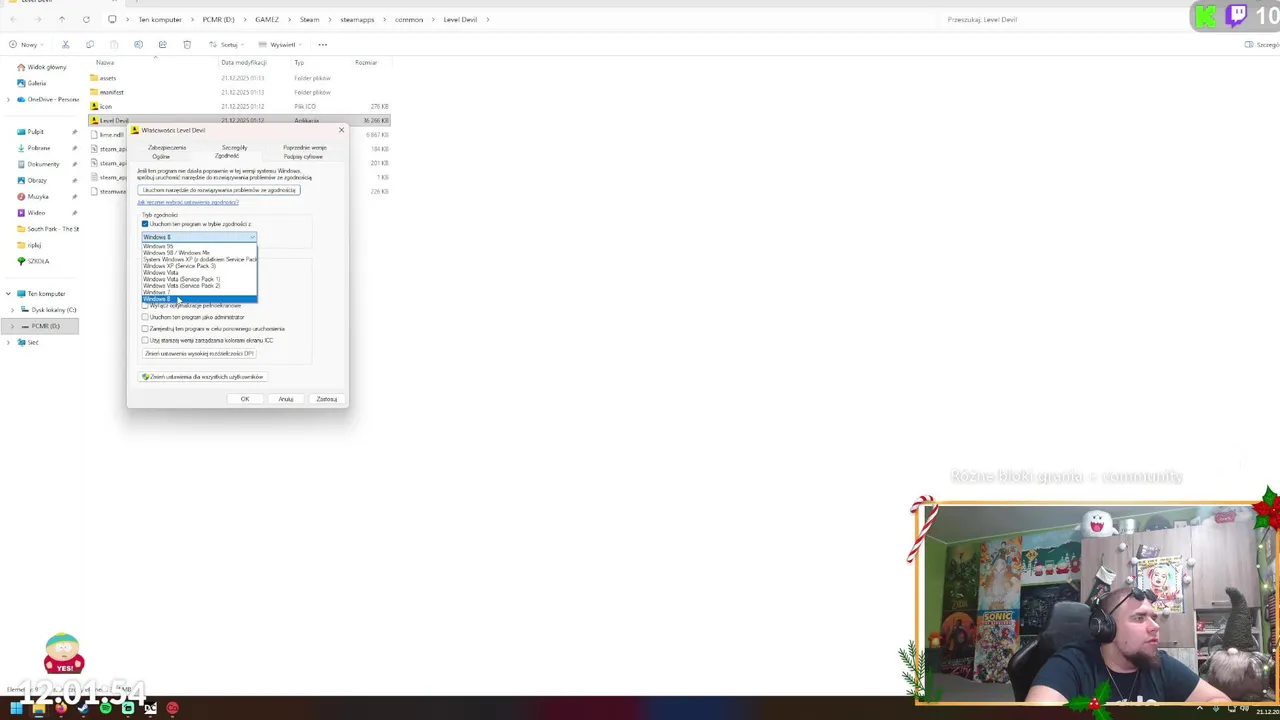
Task: Click the Cut scissors icon in toolbar
Action: coord(66,44)
